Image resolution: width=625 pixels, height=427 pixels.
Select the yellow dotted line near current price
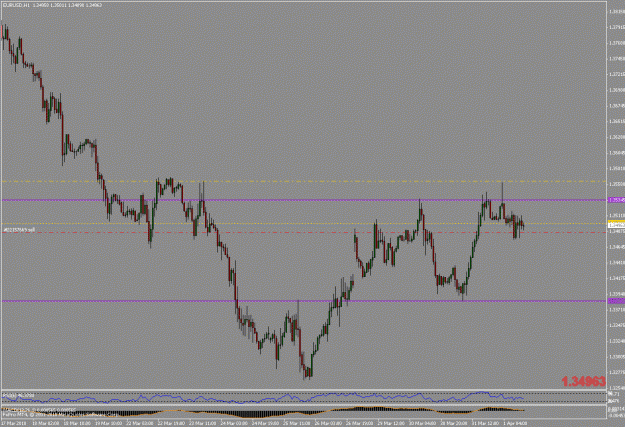pos(304,223)
